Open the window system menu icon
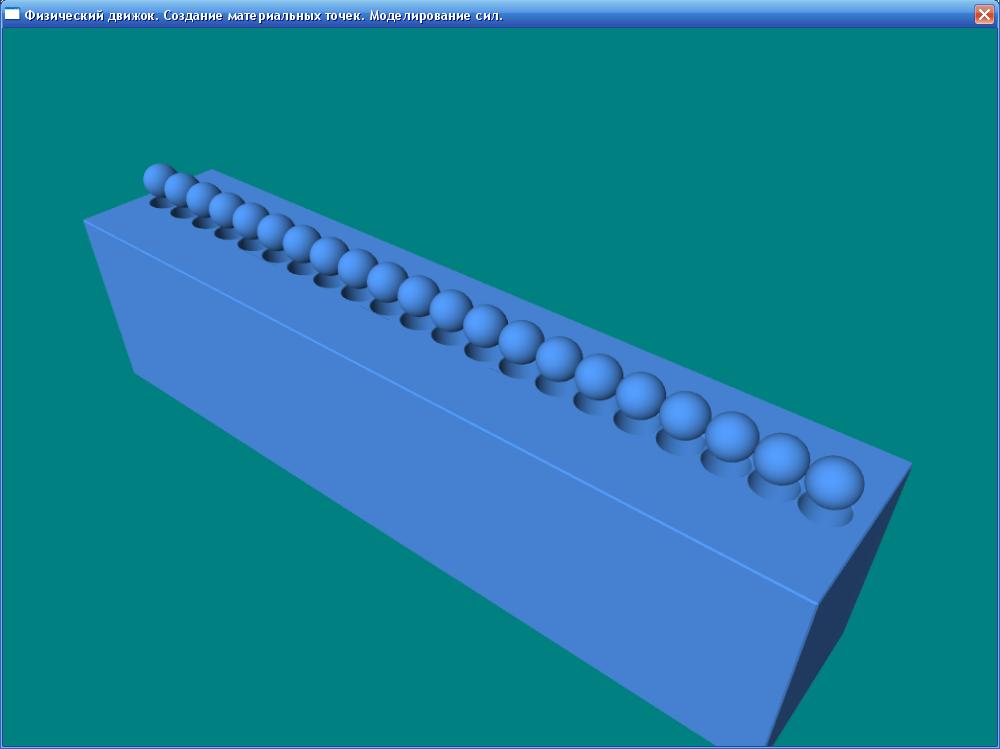Viewport: 1000px width, 749px height. click(x=12, y=14)
